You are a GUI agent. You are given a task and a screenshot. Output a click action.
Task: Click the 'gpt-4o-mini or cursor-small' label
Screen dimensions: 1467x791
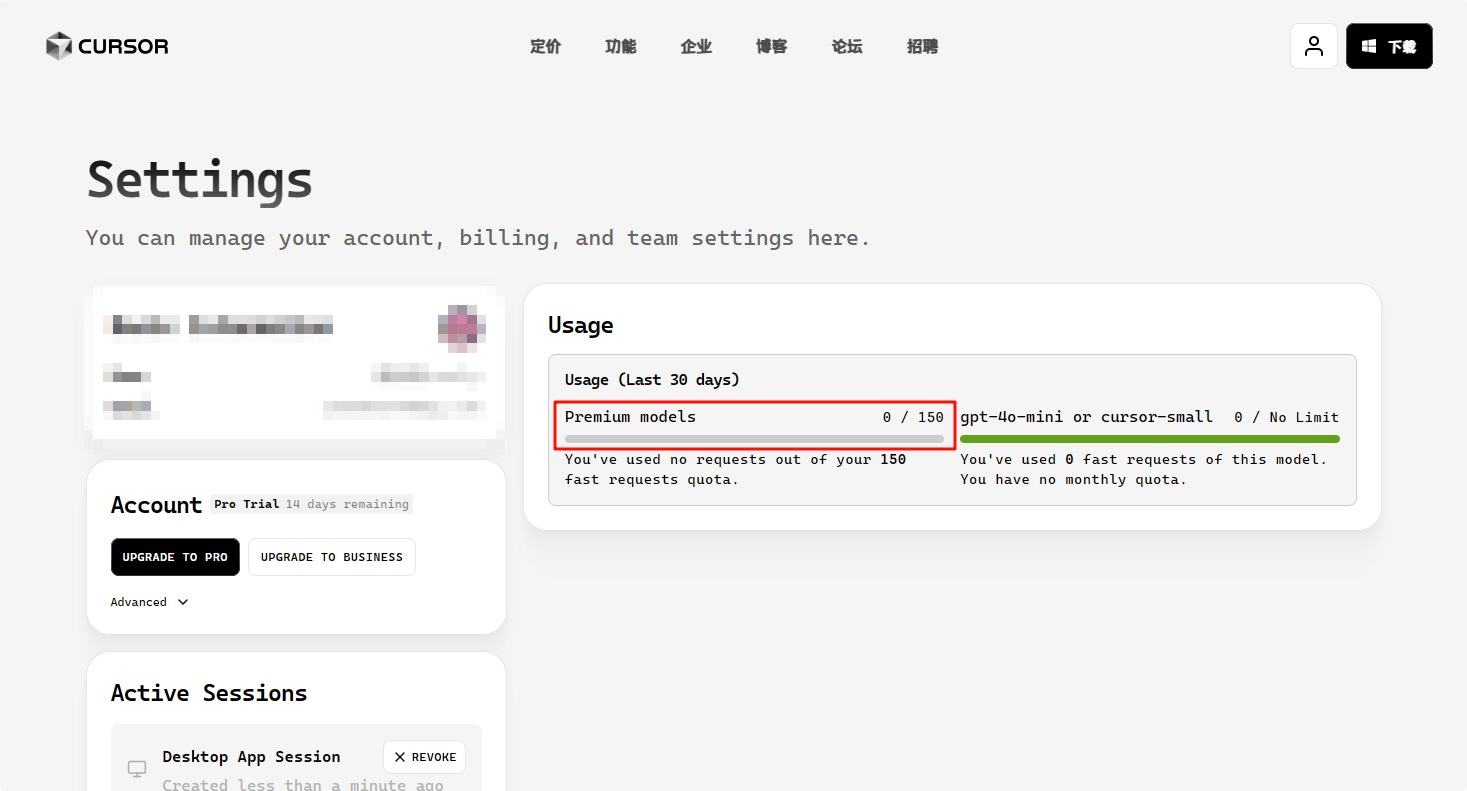coord(1087,417)
